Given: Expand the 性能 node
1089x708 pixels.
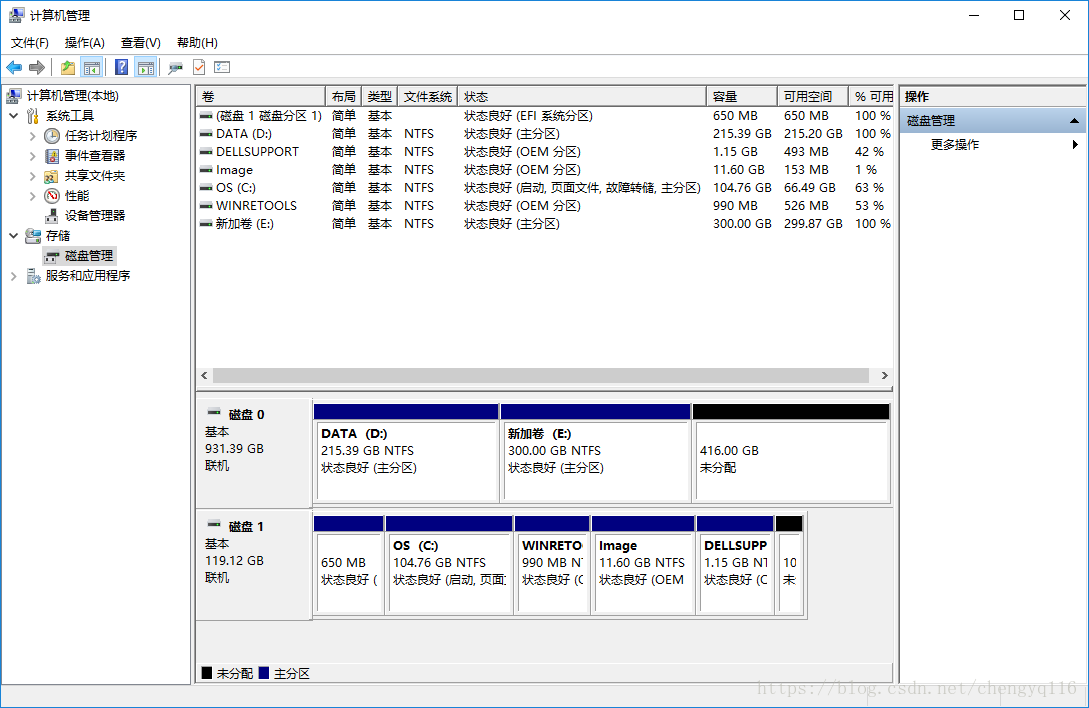Looking at the screenshot, I should pos(33,196).
